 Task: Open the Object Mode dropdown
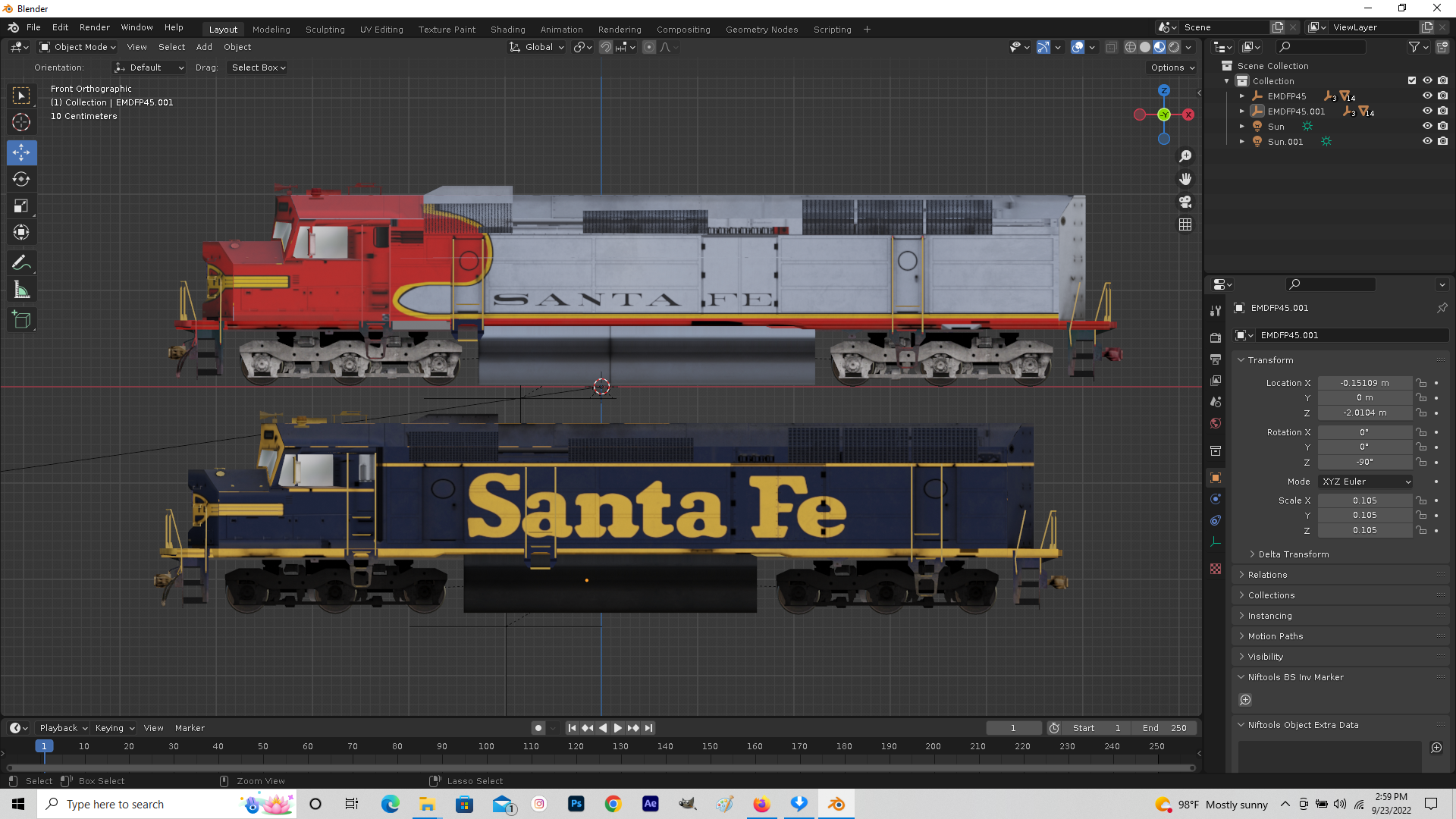pos(78,47)
